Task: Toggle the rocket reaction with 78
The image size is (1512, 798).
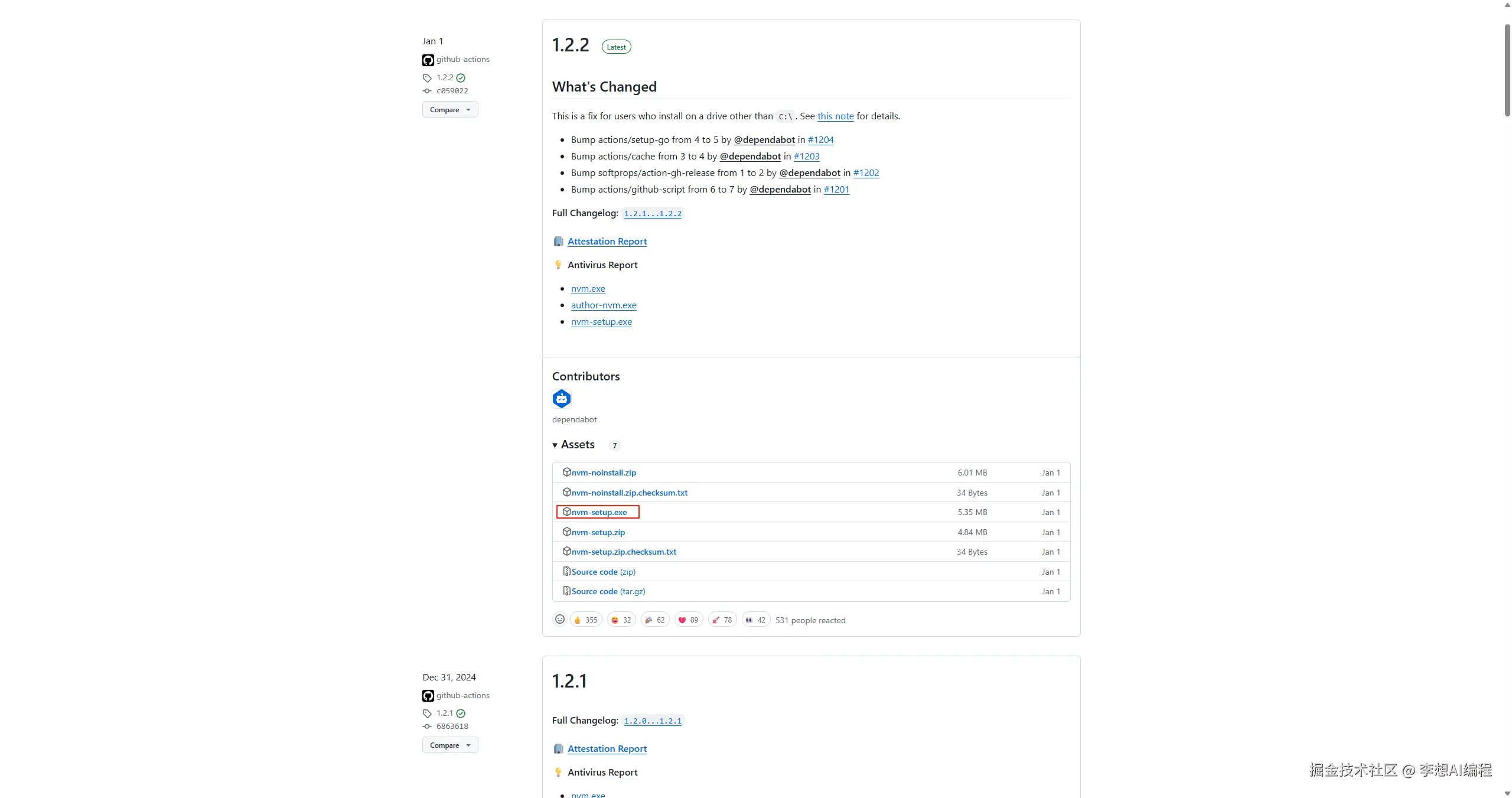Action: click(722, 620)
